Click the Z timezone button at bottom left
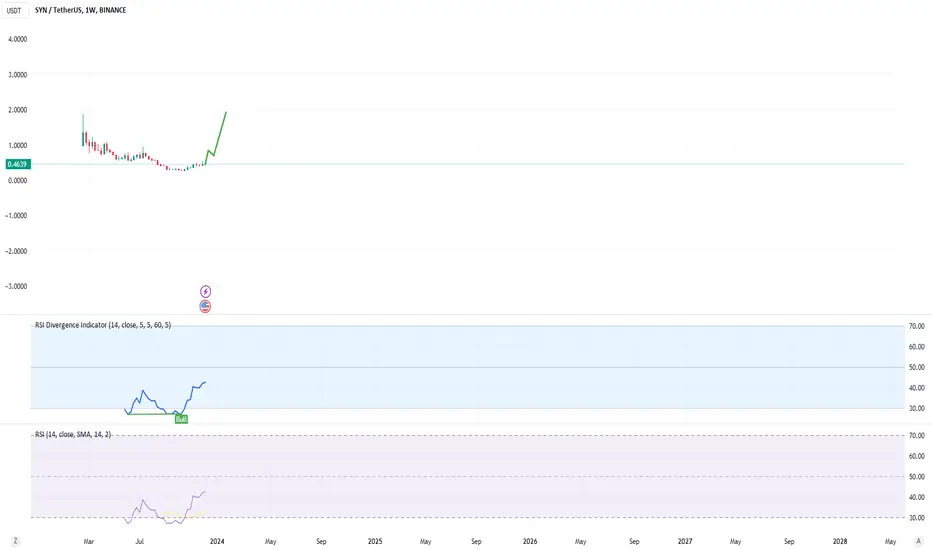 pos(15,541)
